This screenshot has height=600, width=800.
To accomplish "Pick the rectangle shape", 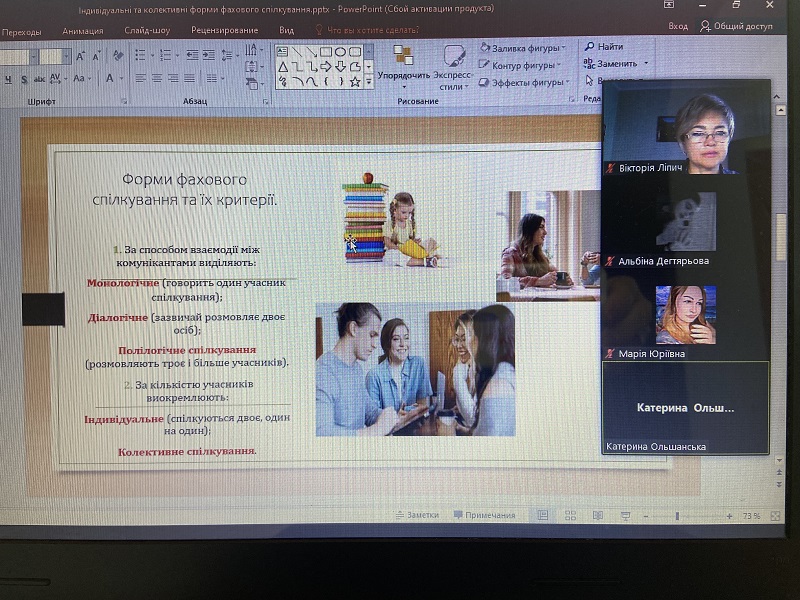I will (326, 52).
